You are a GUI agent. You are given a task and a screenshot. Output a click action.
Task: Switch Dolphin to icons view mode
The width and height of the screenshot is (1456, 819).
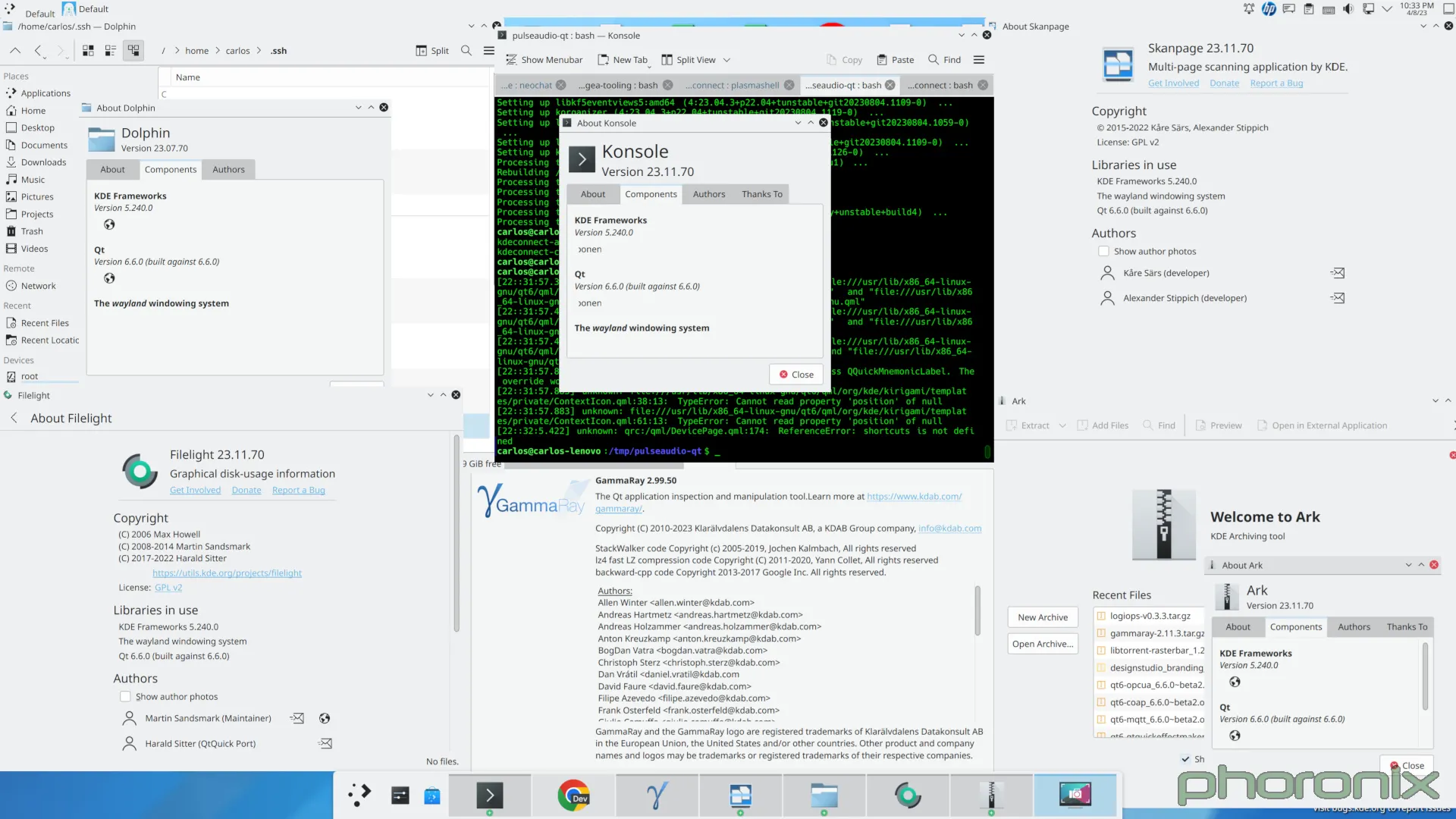[x=87, y=51]
